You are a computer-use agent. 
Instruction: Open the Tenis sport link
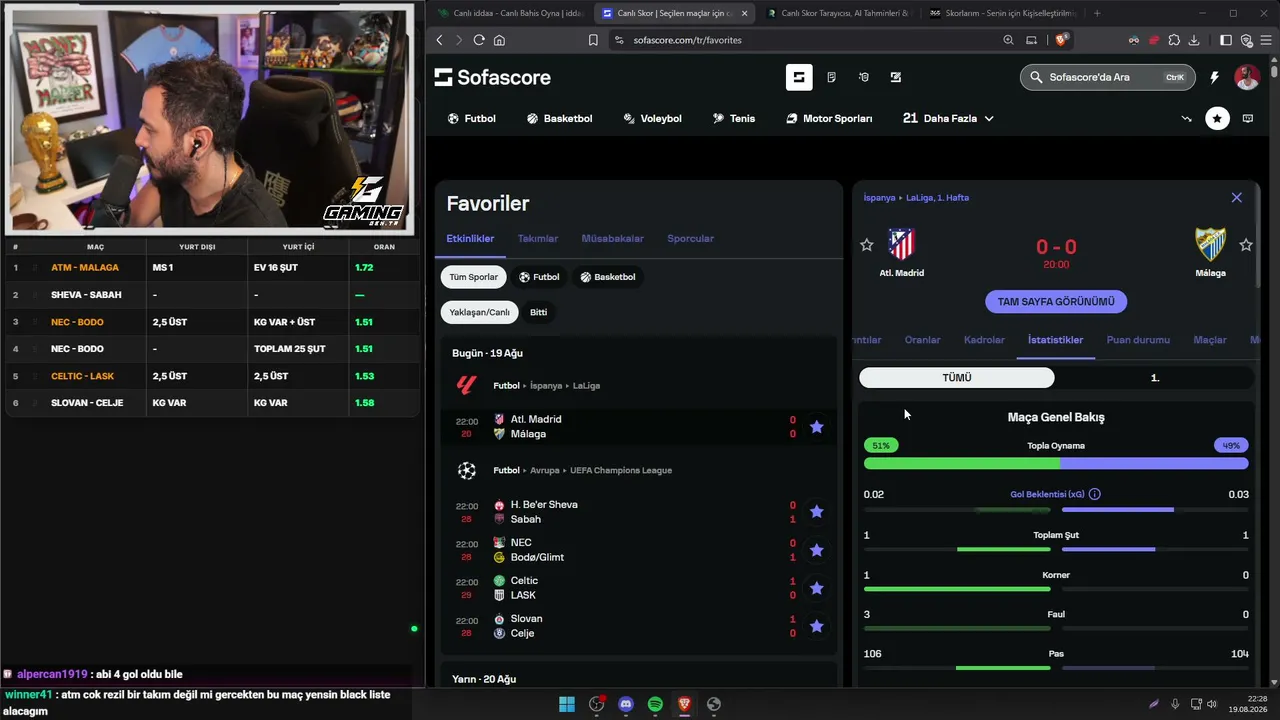pyautogui.click(x=734, y=118)
